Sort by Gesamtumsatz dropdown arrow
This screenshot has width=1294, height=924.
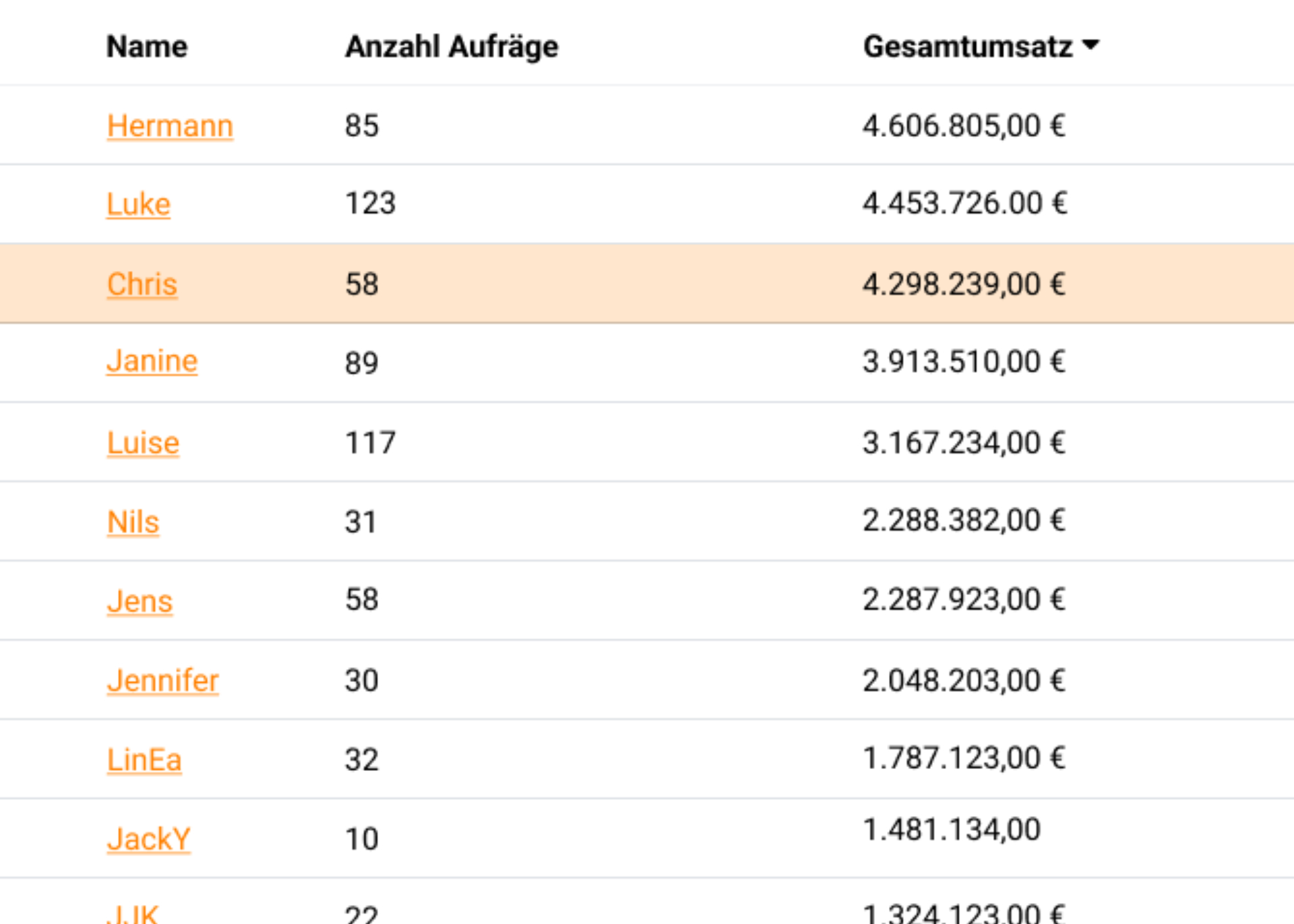click(x=1090, y=46)
